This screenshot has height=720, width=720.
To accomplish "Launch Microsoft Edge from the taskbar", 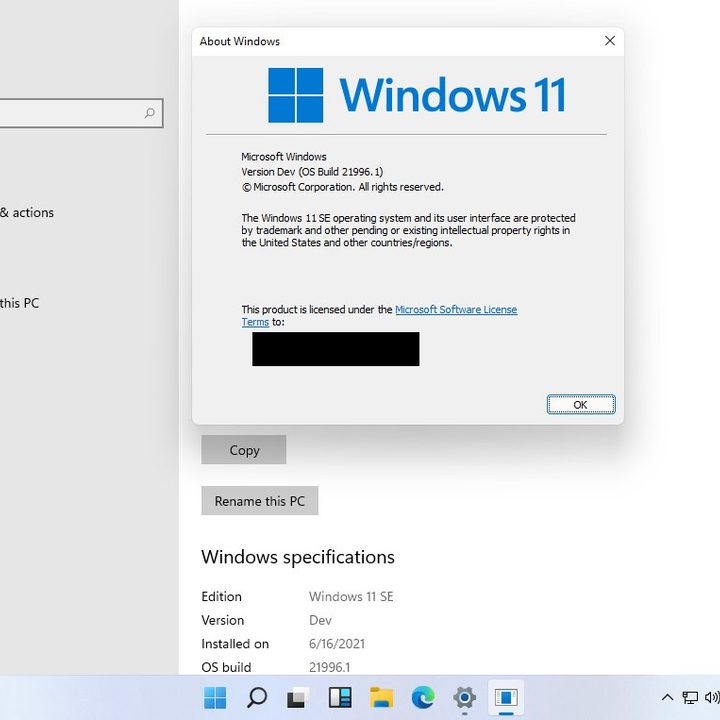I will [x=423, y=698].
